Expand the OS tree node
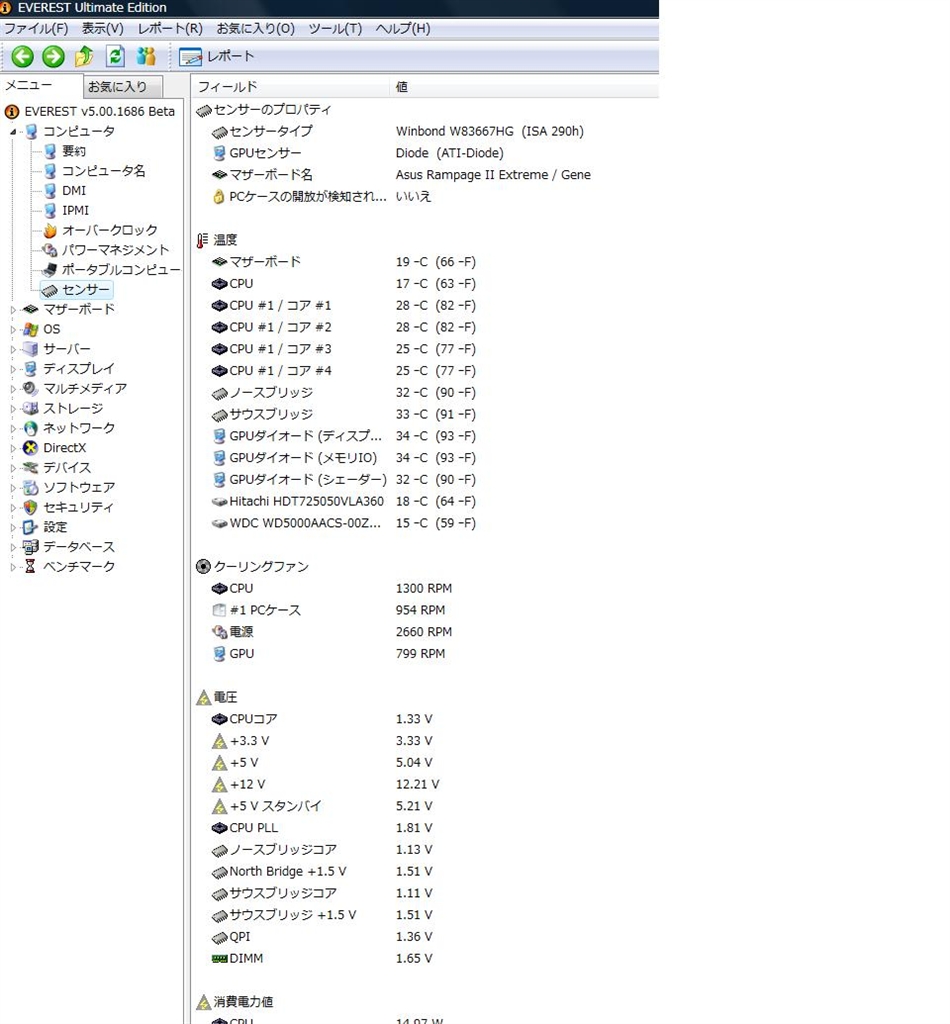 tap(13, 330)
